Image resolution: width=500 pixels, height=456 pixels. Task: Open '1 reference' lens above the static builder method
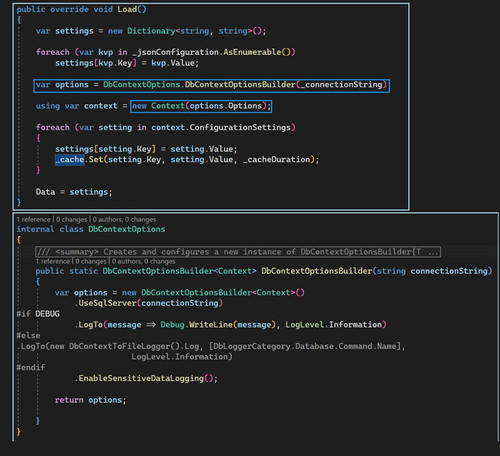click(53, 261)
